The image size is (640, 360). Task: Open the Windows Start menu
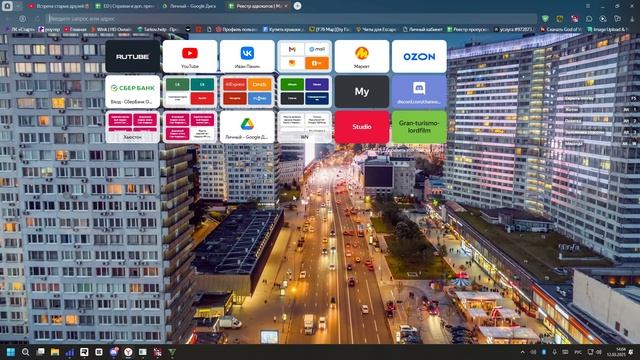[11, 352]
